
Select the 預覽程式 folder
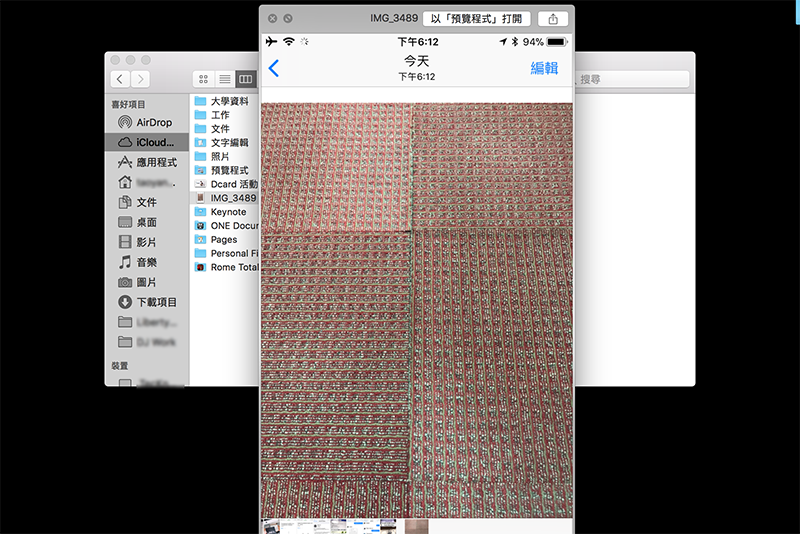pyautogui.click(x=225, y=170)
